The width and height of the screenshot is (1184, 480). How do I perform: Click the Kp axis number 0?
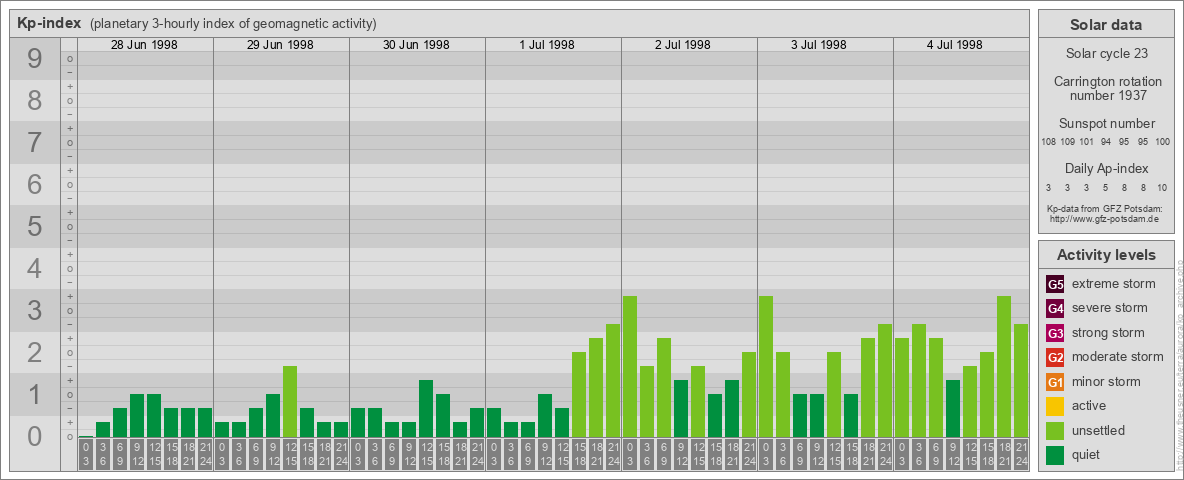click(x=35, y=435)
